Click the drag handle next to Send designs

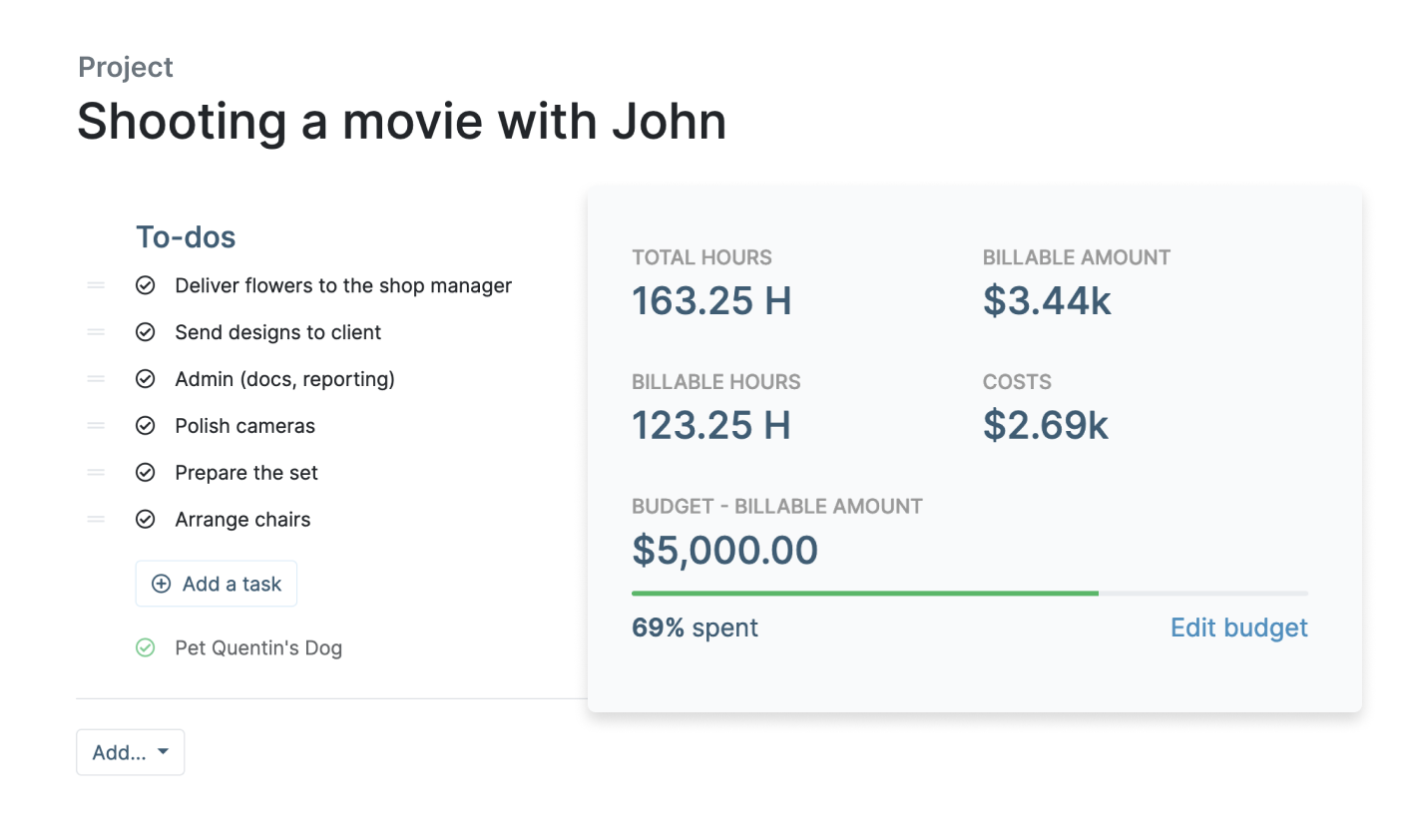click(x=96, y=332)
